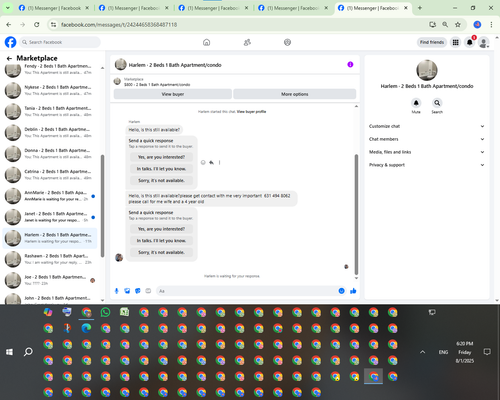This screenshot has width=500, height=400.
Task: Click the Find friends button
Action: [x=432, y=42]
